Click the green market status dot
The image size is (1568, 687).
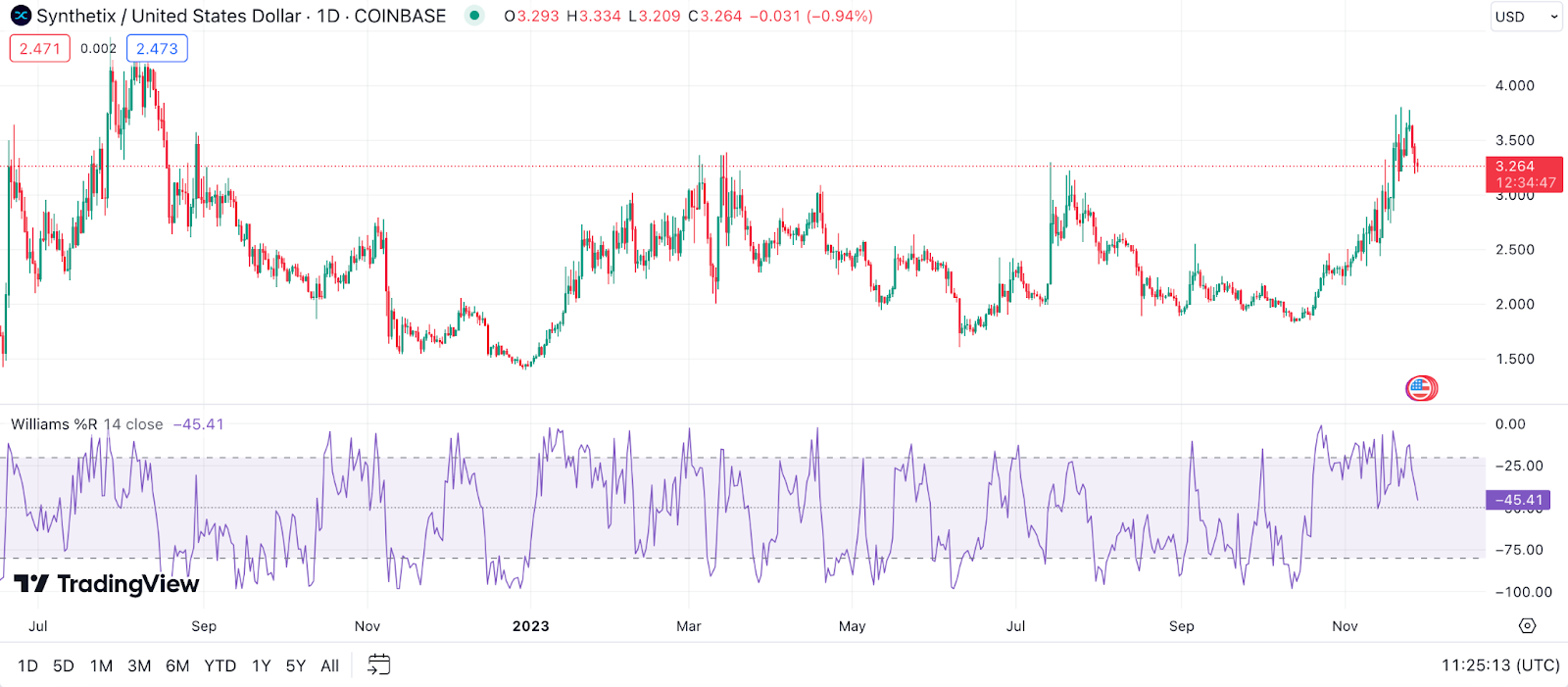(x=474, y=16)
